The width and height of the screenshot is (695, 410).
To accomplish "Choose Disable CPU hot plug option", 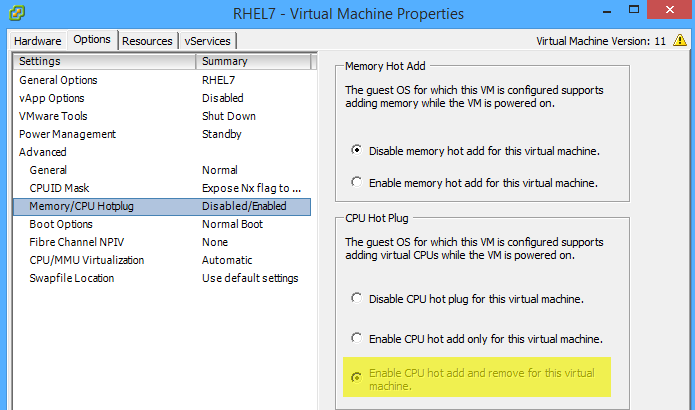I will (357, 298).
